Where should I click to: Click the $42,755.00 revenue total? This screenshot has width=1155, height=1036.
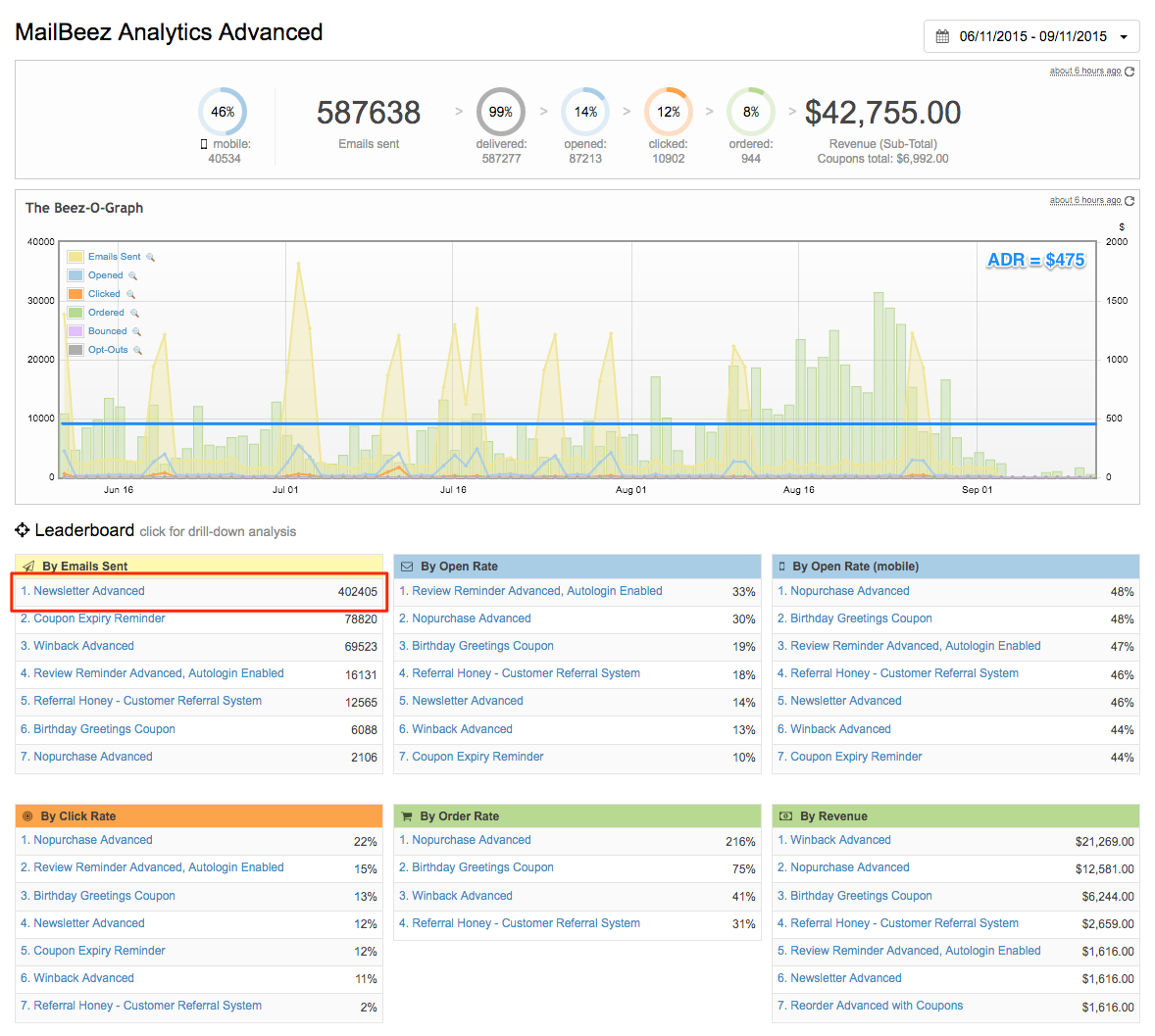pos(882,113)
